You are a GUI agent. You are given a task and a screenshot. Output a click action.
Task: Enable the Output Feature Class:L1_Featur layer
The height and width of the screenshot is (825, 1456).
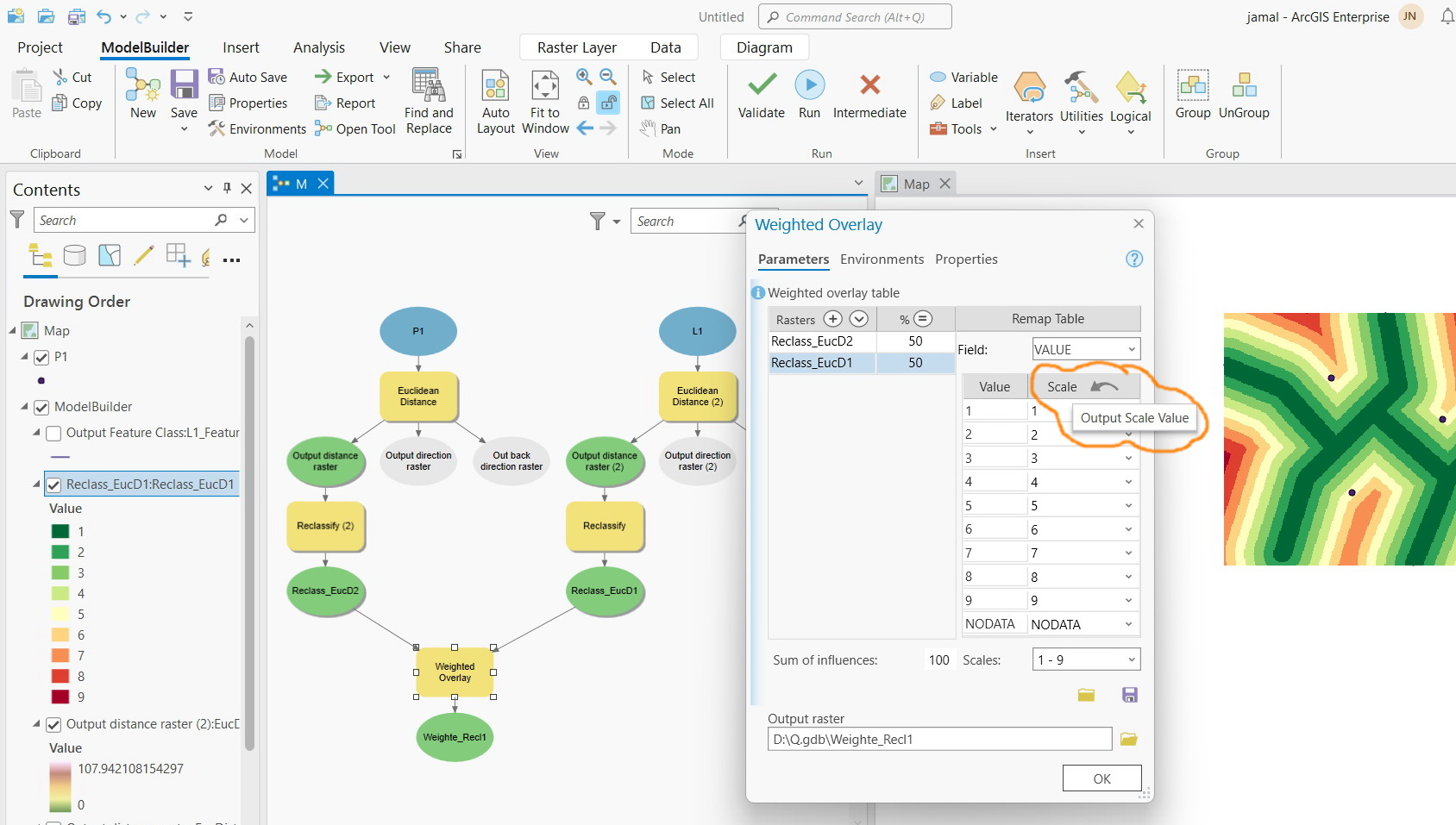[x=54, y=434]
